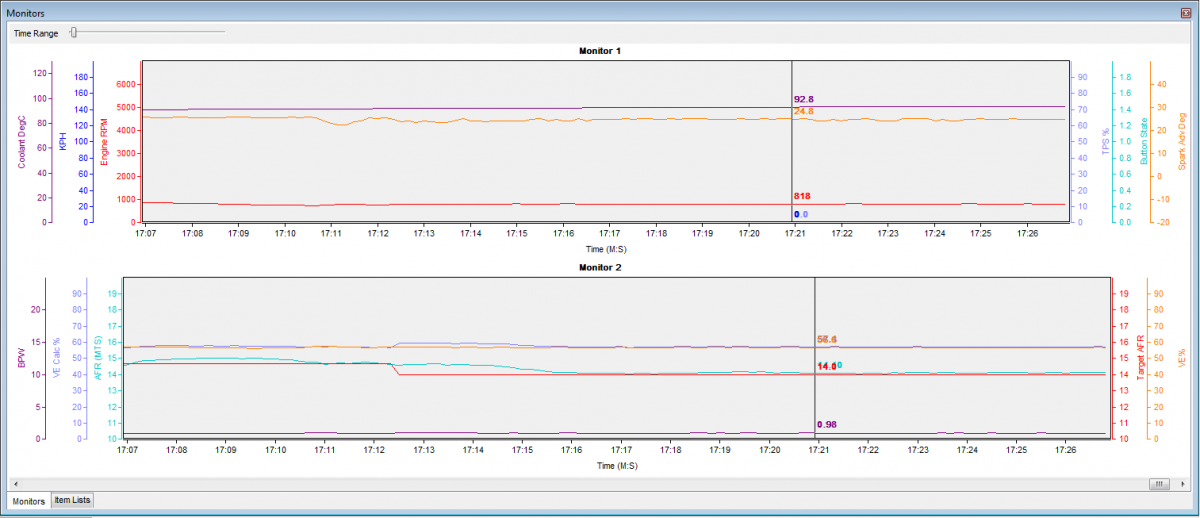The width and height of the screenshot is (1200, 518).
Task: Click the 0.0 cursor value in Monitor 1
Action: pyautogui.click(x=801, y=215)
